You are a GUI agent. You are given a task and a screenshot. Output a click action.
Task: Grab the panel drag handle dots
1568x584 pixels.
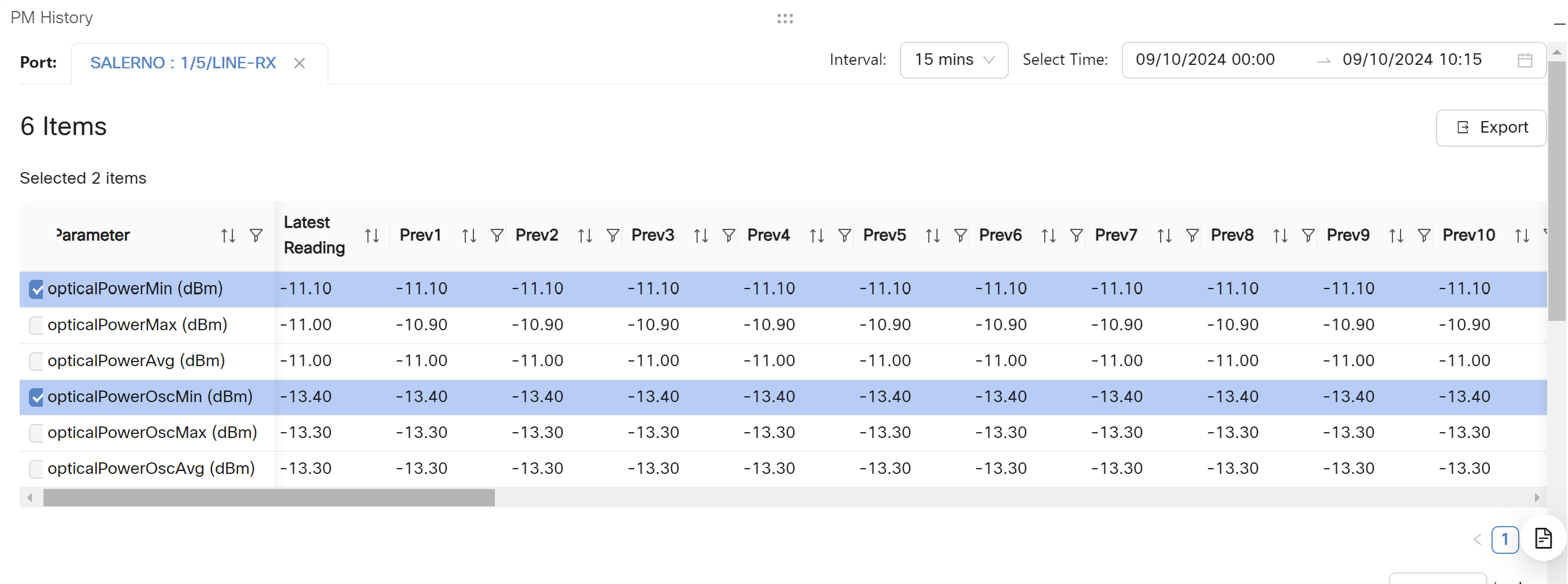[x=785, y=19]
